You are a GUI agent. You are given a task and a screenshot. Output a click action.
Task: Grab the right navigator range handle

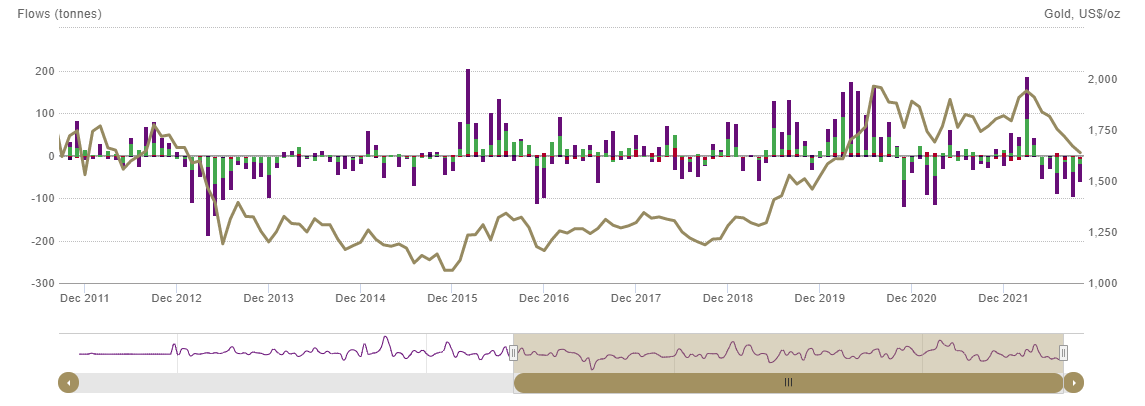(x=1063, y=352)
